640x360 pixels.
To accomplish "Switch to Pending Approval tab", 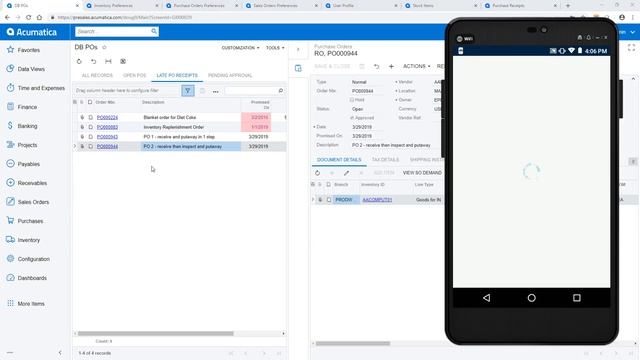I will (x=230, y=76).
